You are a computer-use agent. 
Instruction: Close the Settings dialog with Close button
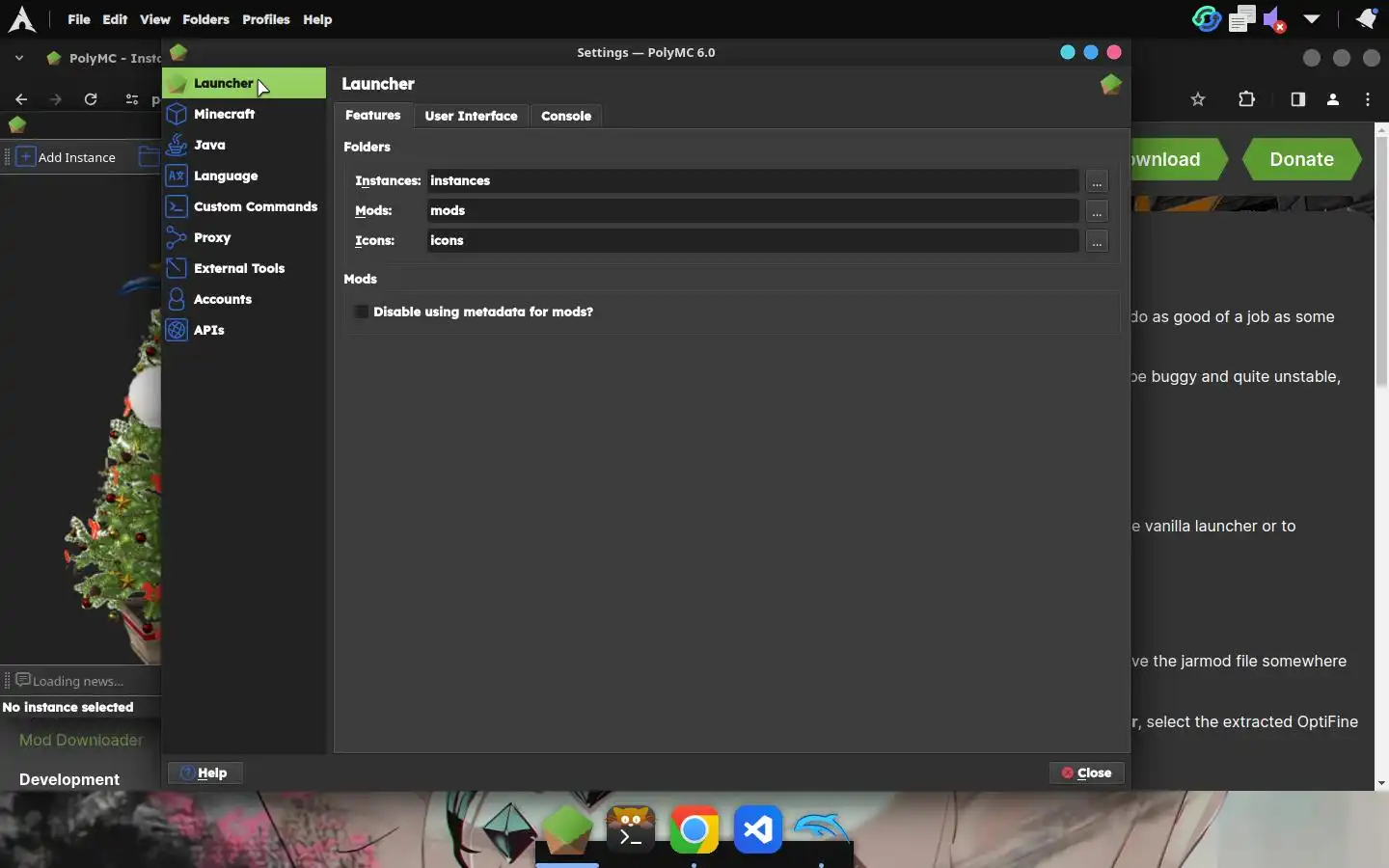[x=1086, y=773]
